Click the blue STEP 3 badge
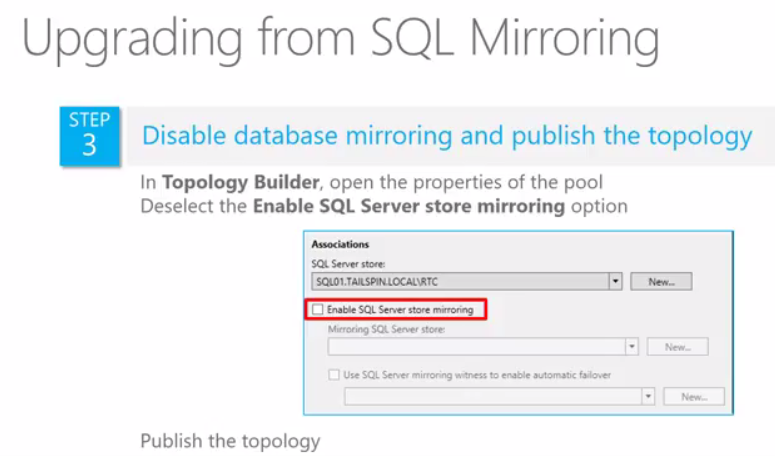The height and width of the screenshot is (456, 775). (x=89, y=135)
